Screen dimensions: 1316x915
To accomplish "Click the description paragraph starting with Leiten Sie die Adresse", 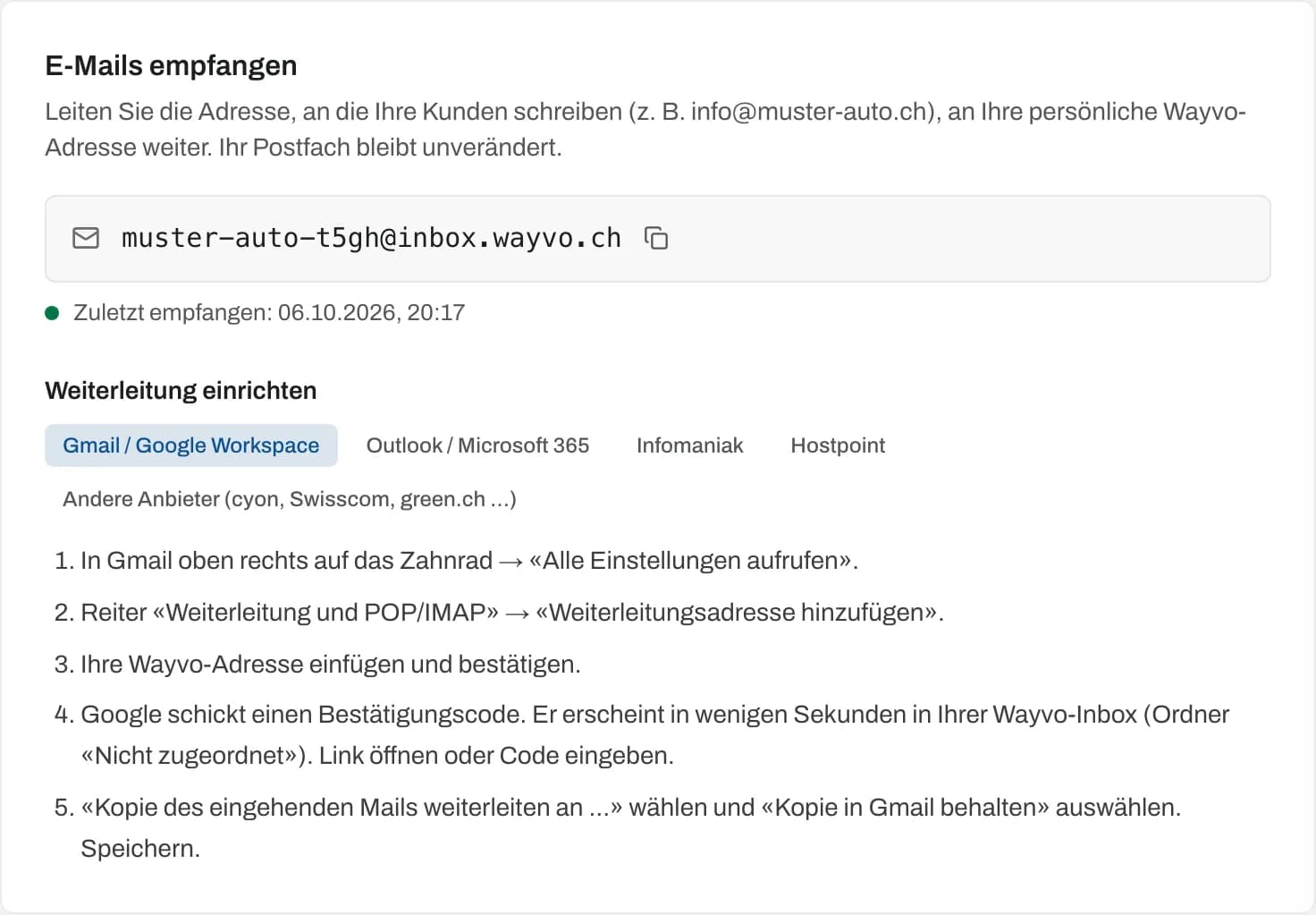I will pyautogui.click(x=645, y=130).
